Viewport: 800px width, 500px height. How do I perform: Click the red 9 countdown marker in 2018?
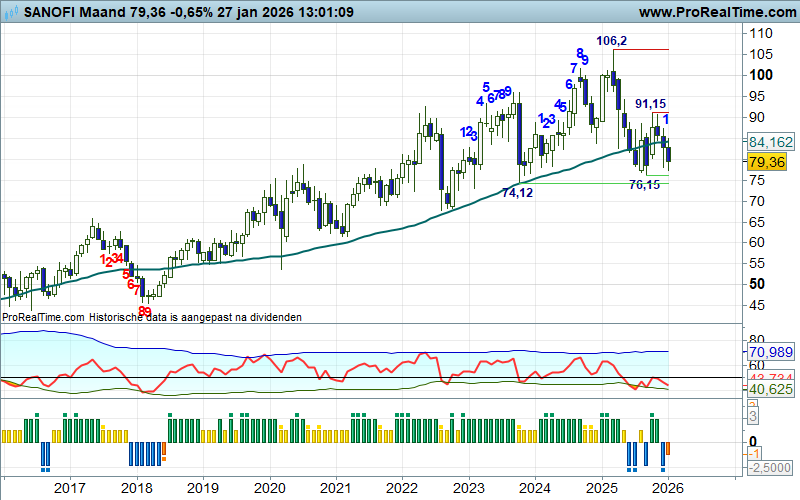pos(148,311)
